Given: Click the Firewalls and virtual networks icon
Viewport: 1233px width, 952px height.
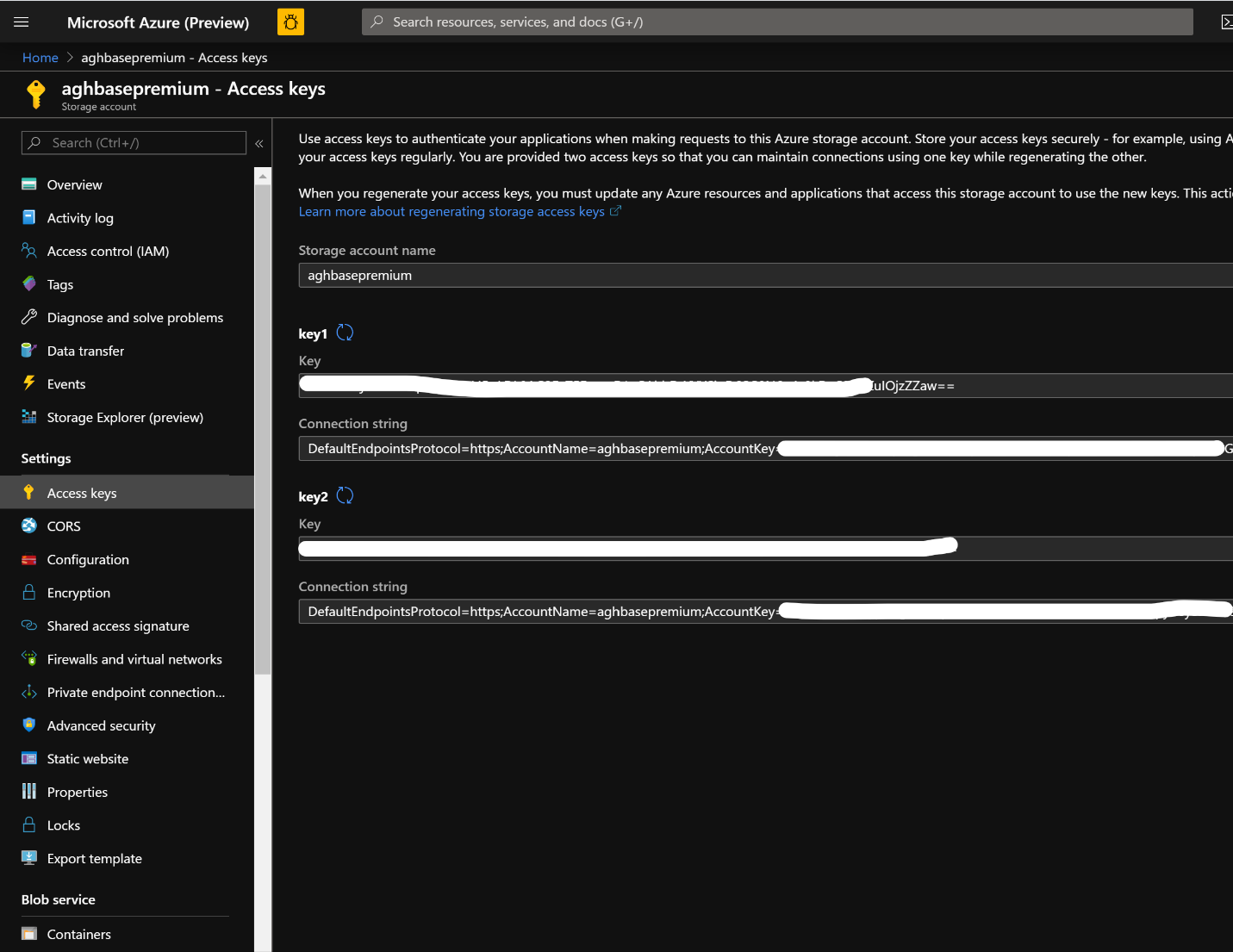Looking at the screenshot, I should click(x=29, y=658).
